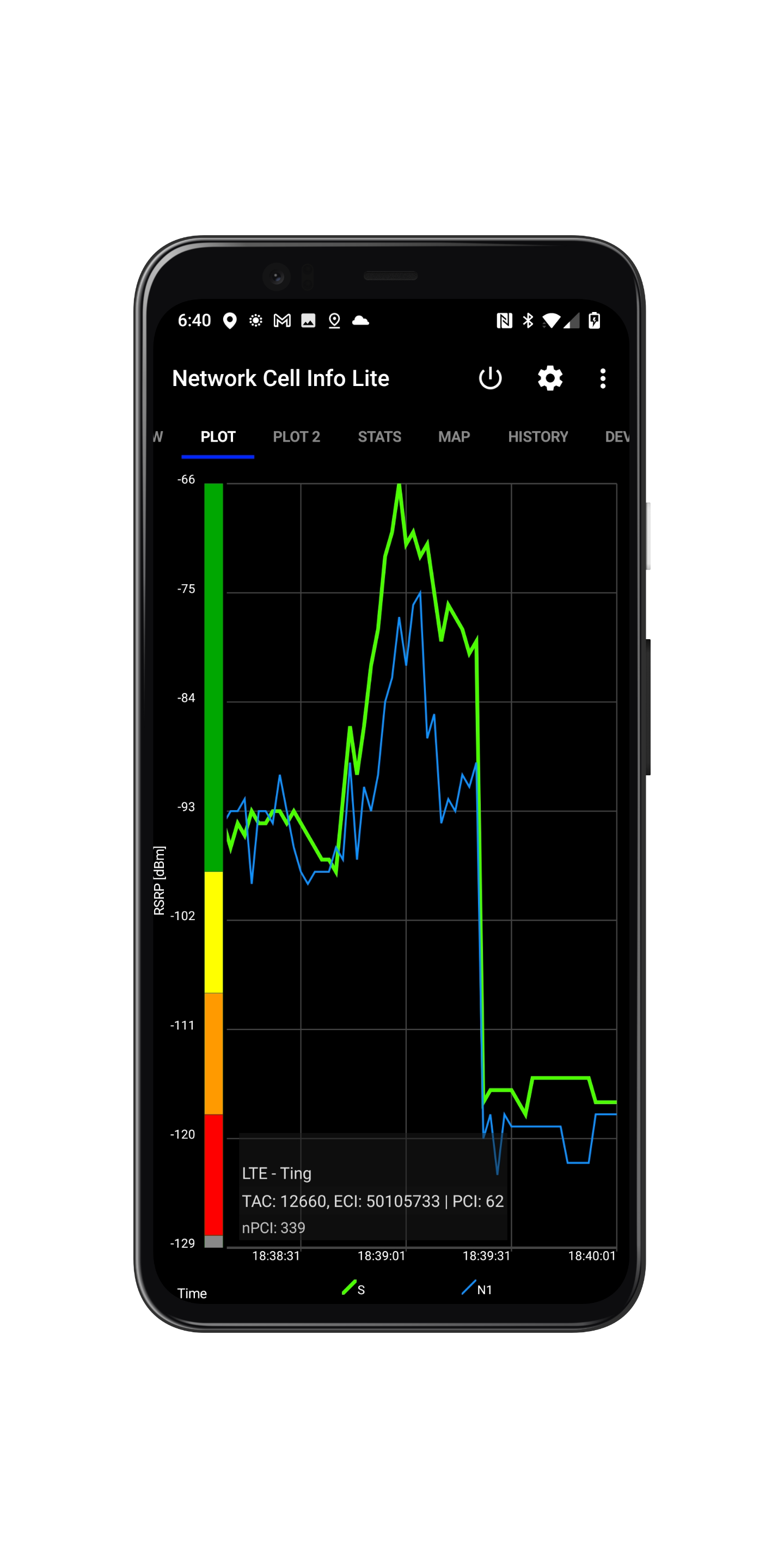The image size is (784, 1568).
Task: Tap the -102 axis value
Action: tap(182, 916)
